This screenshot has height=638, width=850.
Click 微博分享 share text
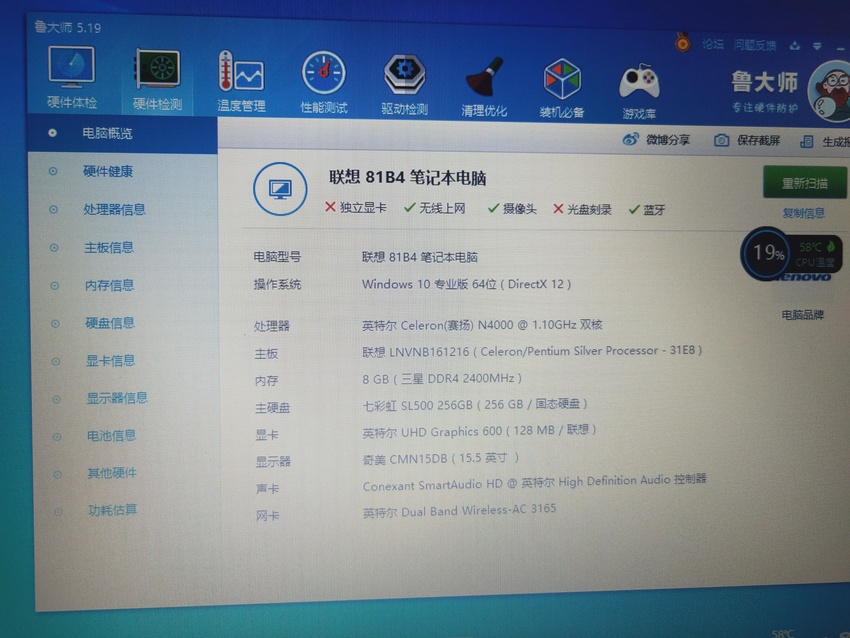668,140
